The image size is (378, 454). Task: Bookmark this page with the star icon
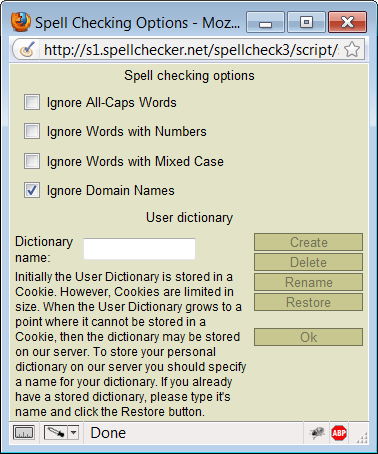pyautogui.click(x=352, y=50)
